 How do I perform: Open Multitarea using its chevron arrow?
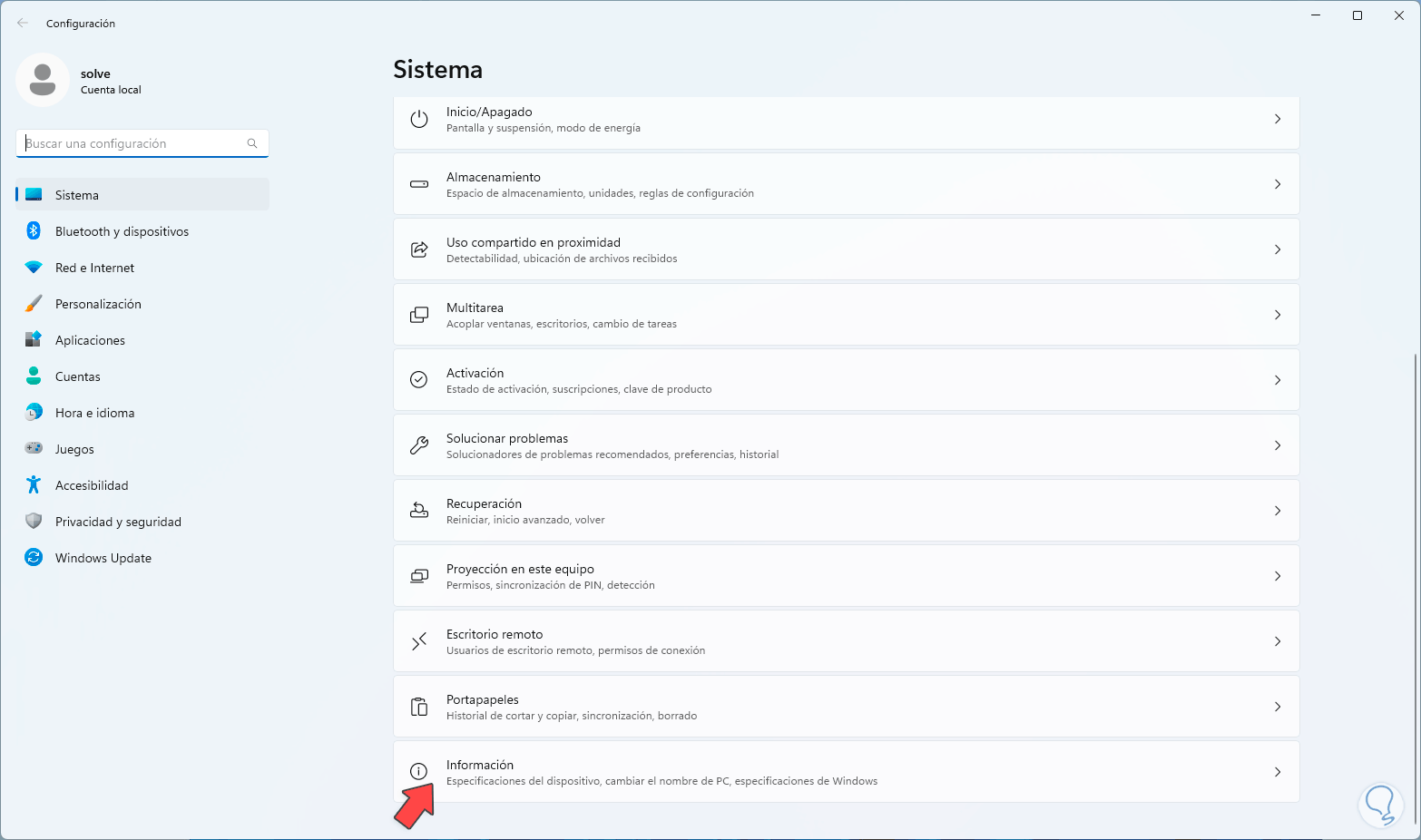point(1278,315)
